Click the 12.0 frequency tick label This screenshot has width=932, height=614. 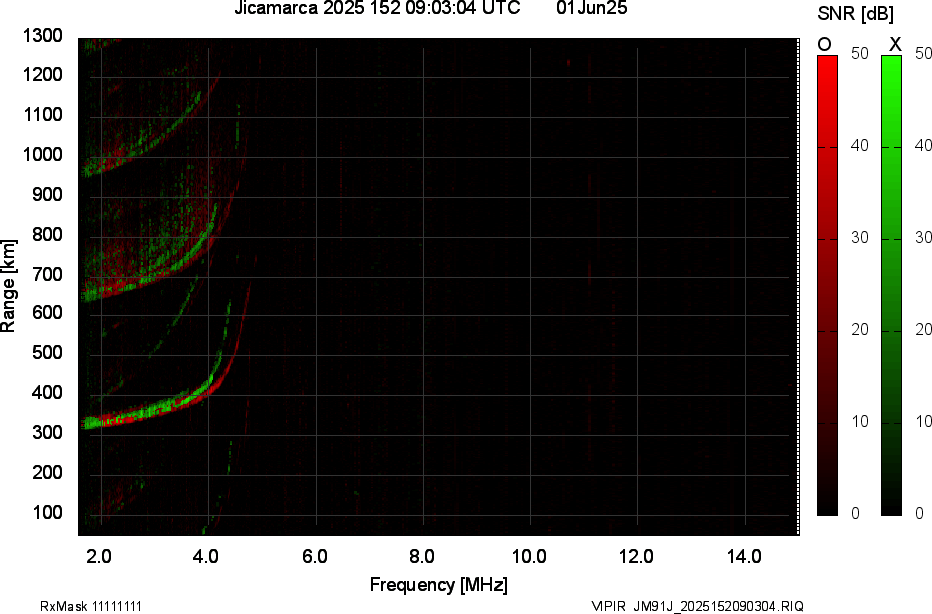pyautogui.click(x=637, y=557)
